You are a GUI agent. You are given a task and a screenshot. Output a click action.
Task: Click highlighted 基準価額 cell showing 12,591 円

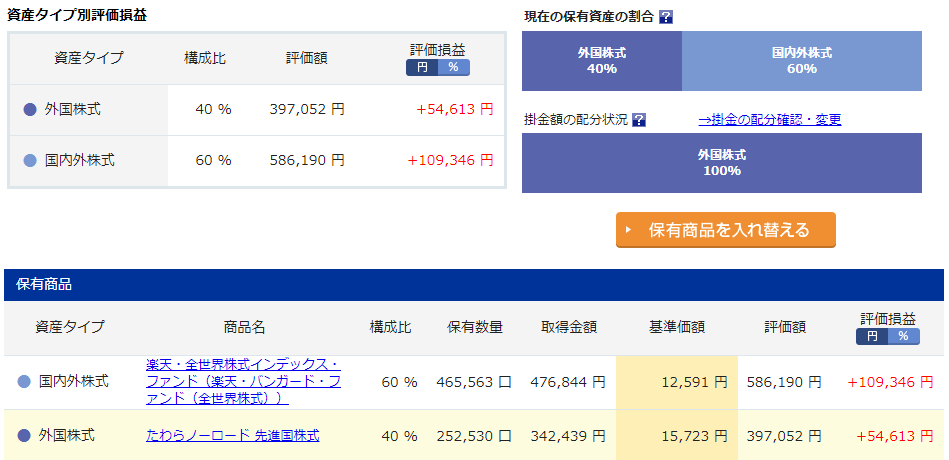click(x=677, y=383)
